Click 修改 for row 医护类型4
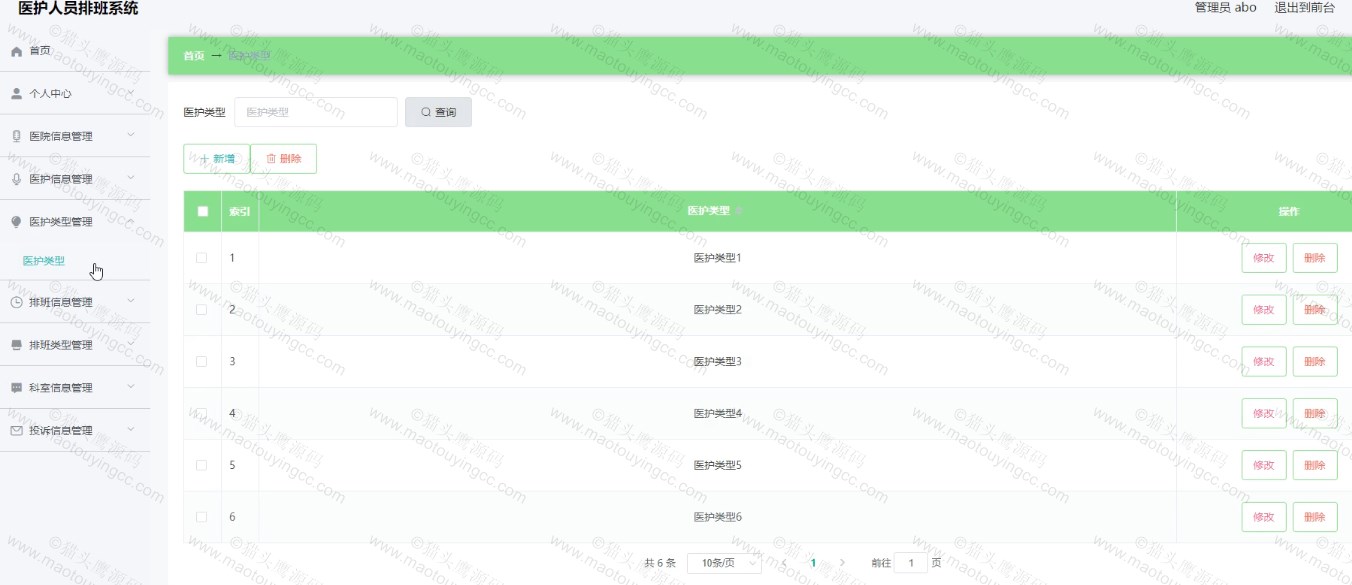Screen dimensions: 1352x585 [1264, 413]
